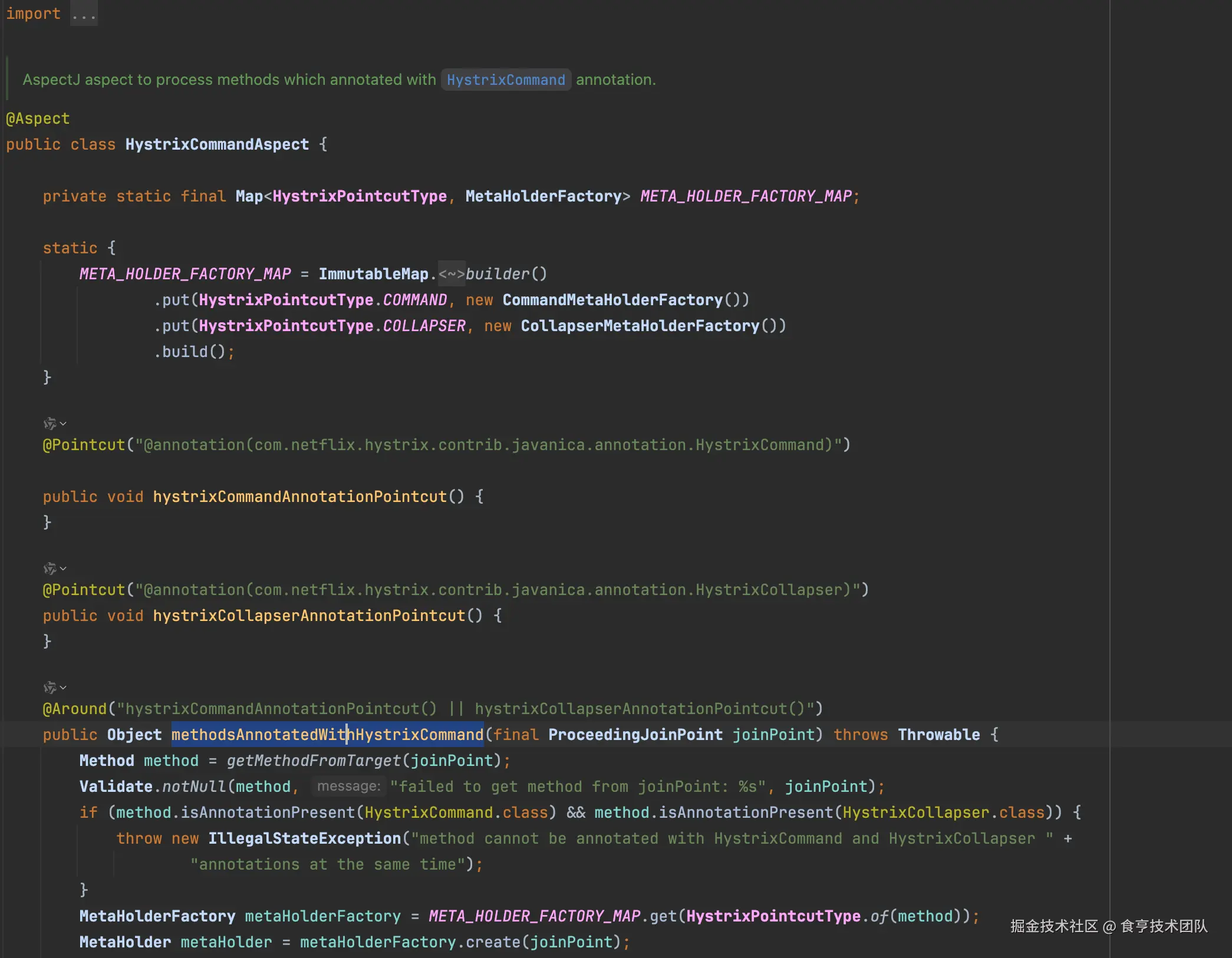Expand the folded import ellipsis

coord(84,14)
